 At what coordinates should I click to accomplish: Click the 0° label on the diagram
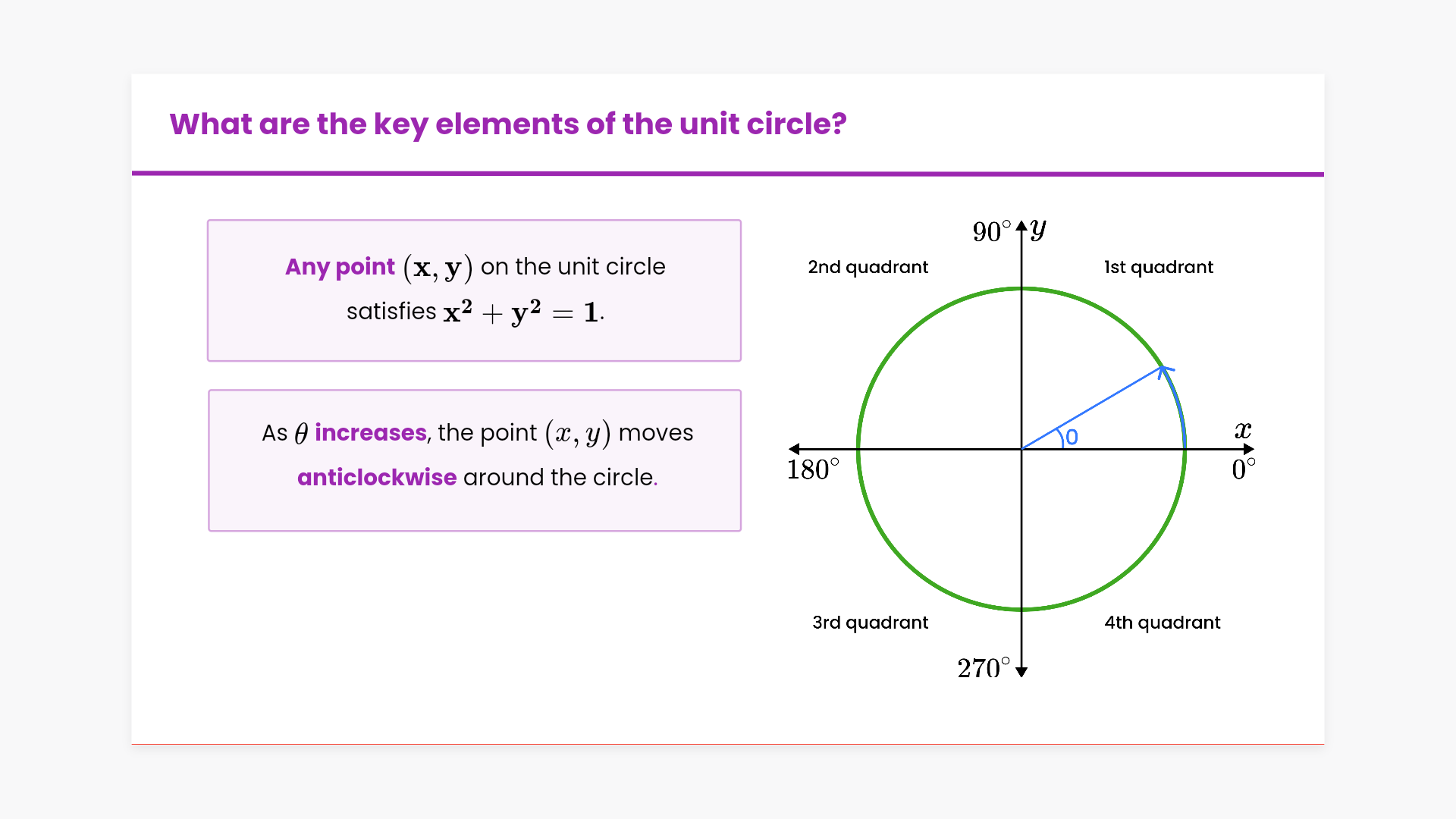(1243, 469)
